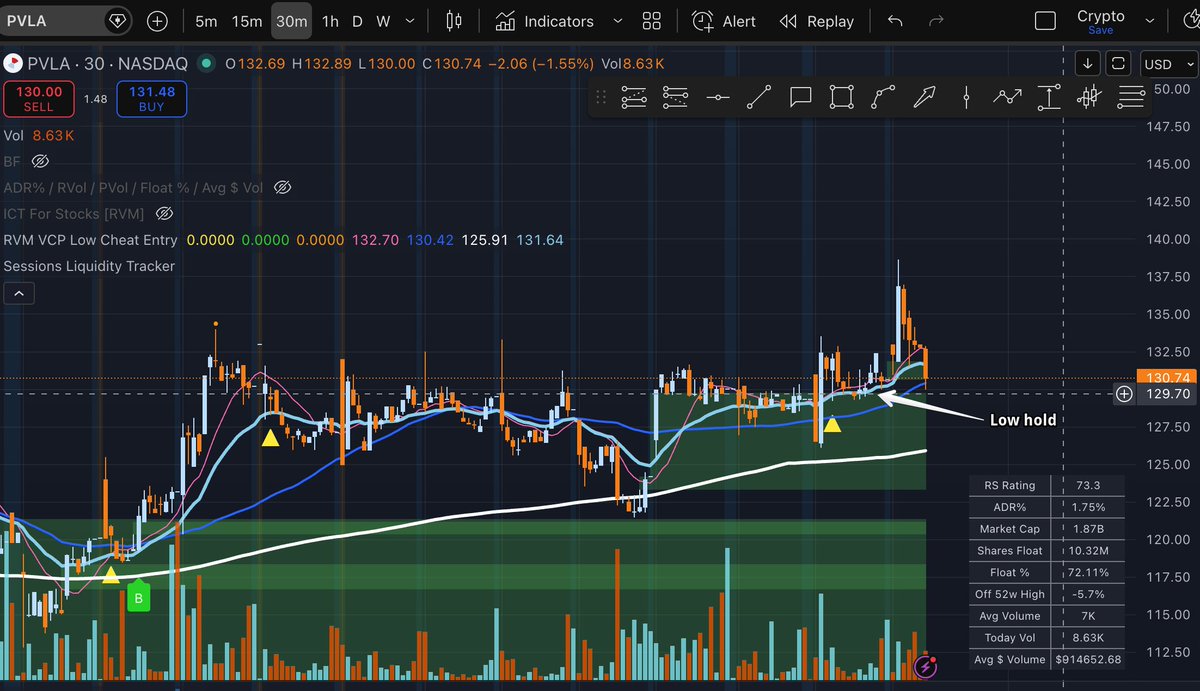Toggle visibility of the BF indicator

(x=40, y=161)
